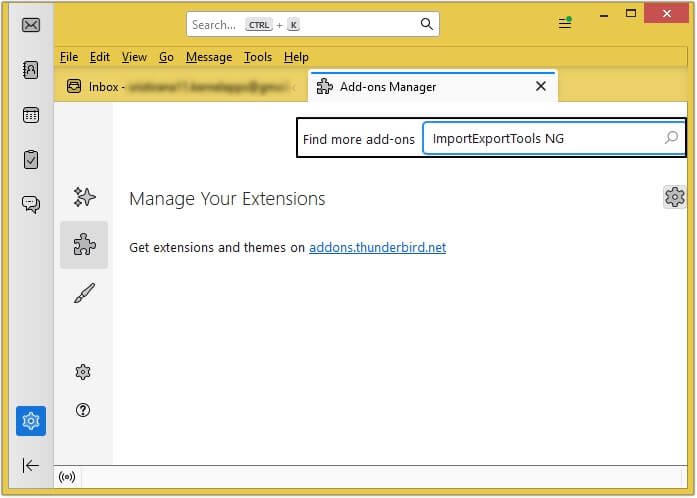This screenshot has height=498, width=697.
Task: Click the blue Settings gear in spaces toolbar
Action: click(31, 421)
